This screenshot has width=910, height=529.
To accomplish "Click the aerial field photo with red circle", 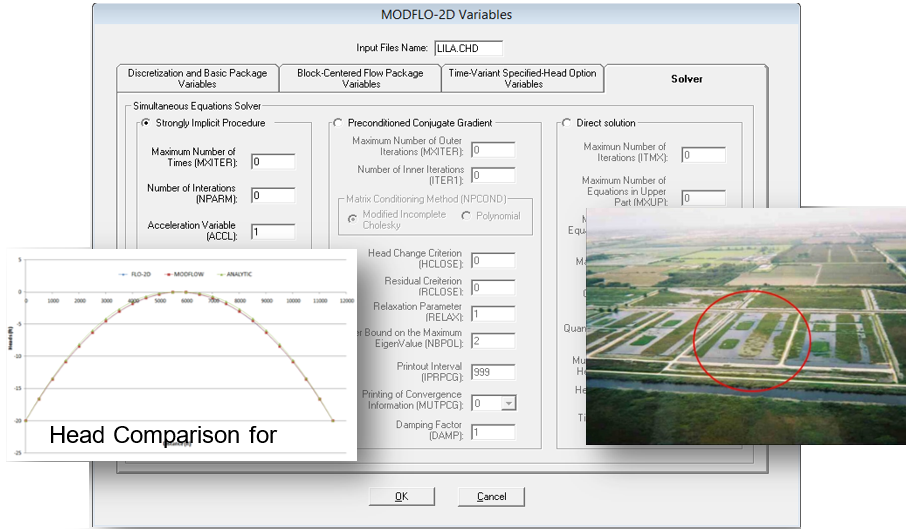I will pyautogui.click(x=745, y=325).
